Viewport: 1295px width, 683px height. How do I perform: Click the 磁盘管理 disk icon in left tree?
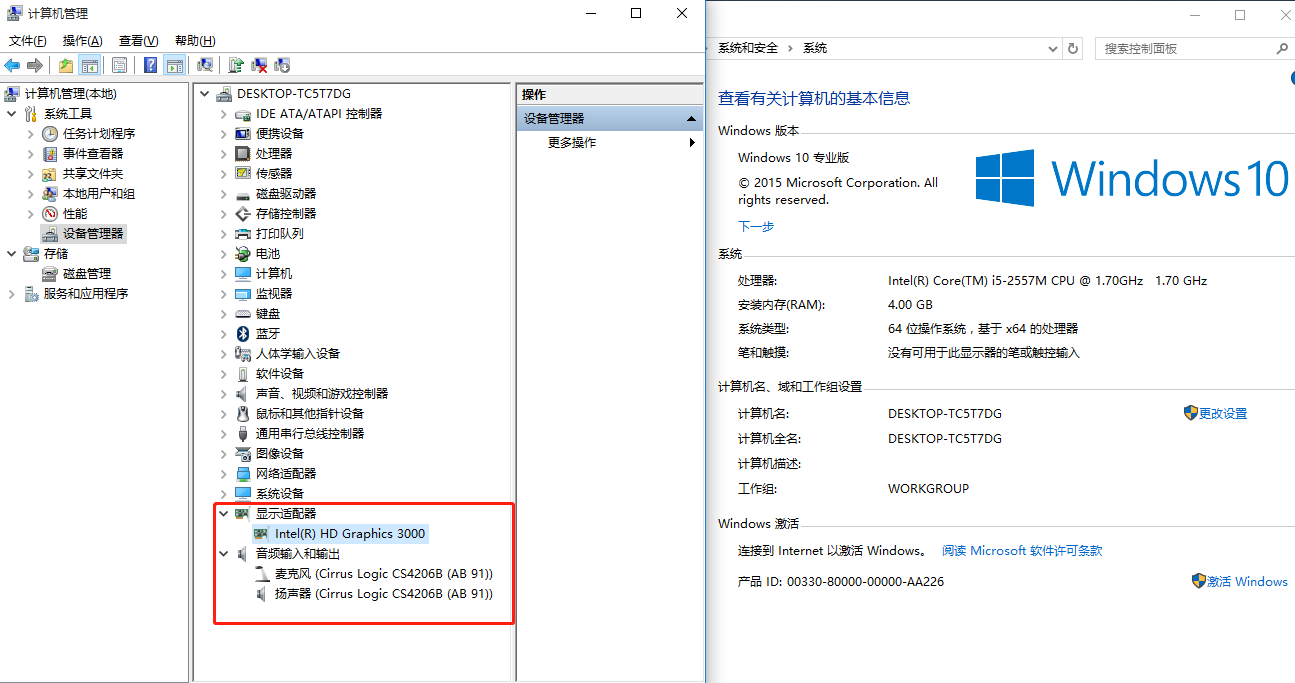50,273
